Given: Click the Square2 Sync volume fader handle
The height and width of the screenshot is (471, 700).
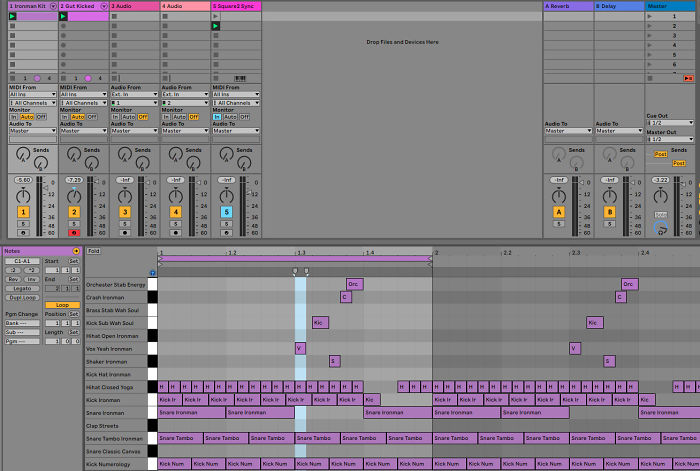Looking at the screenshot, I should (x=249, y=192).
